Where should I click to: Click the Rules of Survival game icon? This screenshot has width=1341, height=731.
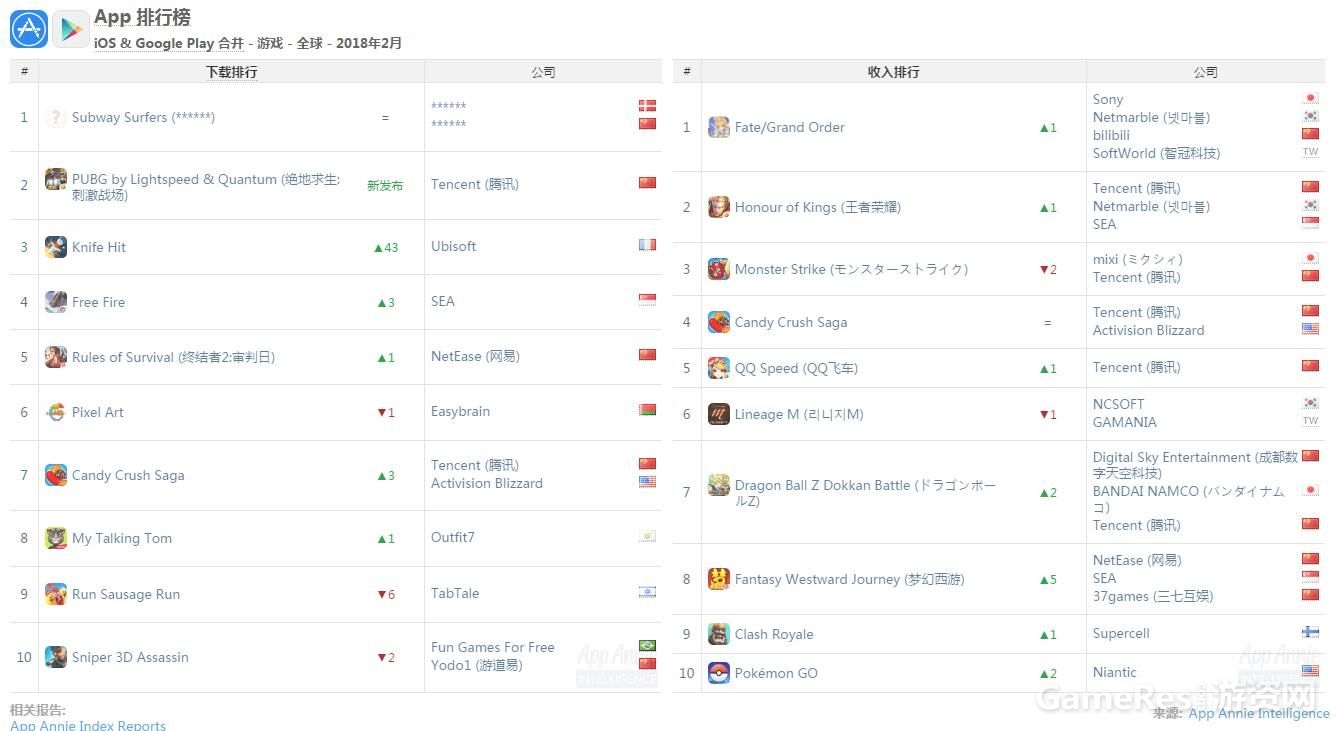click(x=56, y=357)
